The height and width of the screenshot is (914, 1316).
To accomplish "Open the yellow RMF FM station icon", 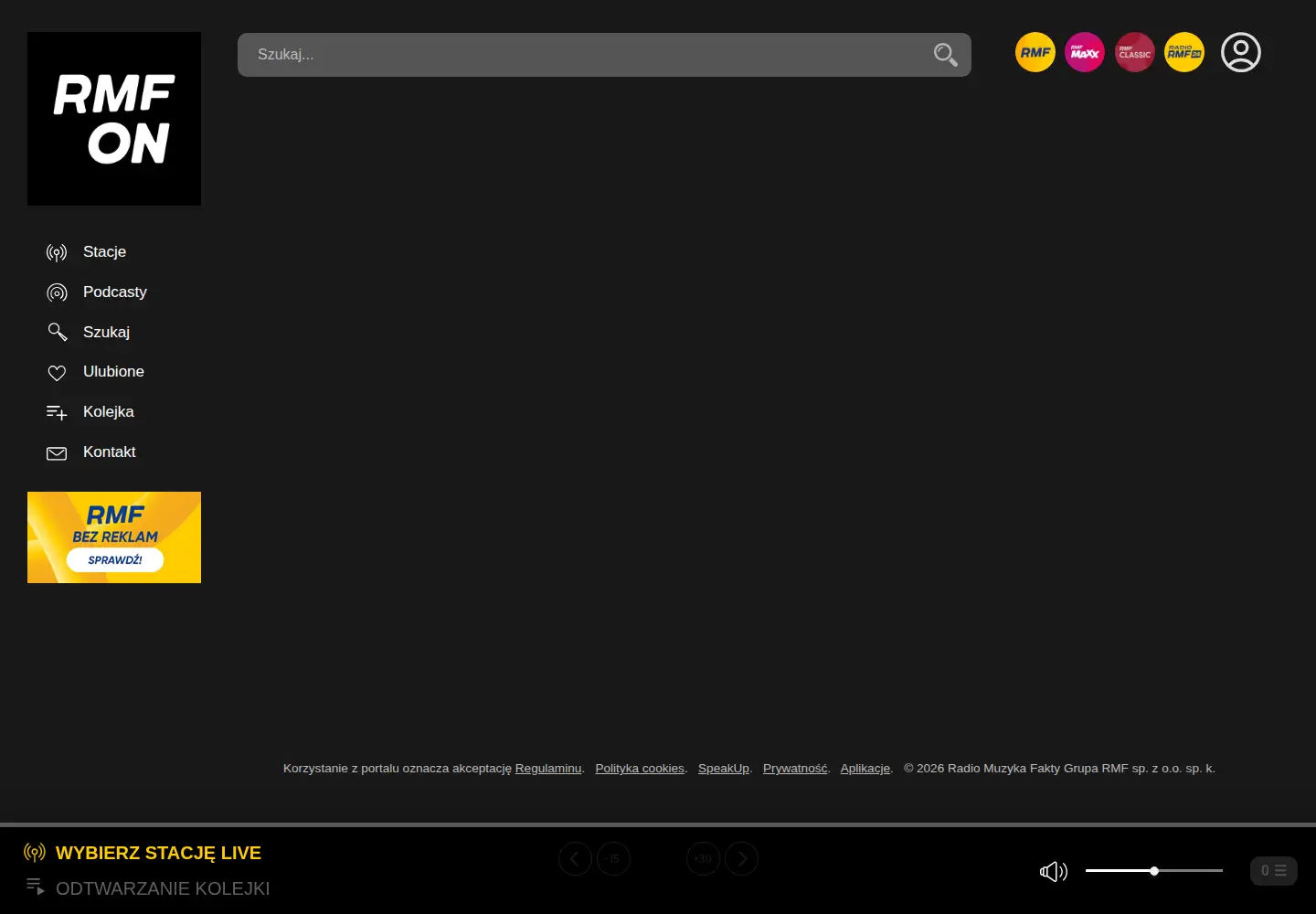I will click(1035, 52).
